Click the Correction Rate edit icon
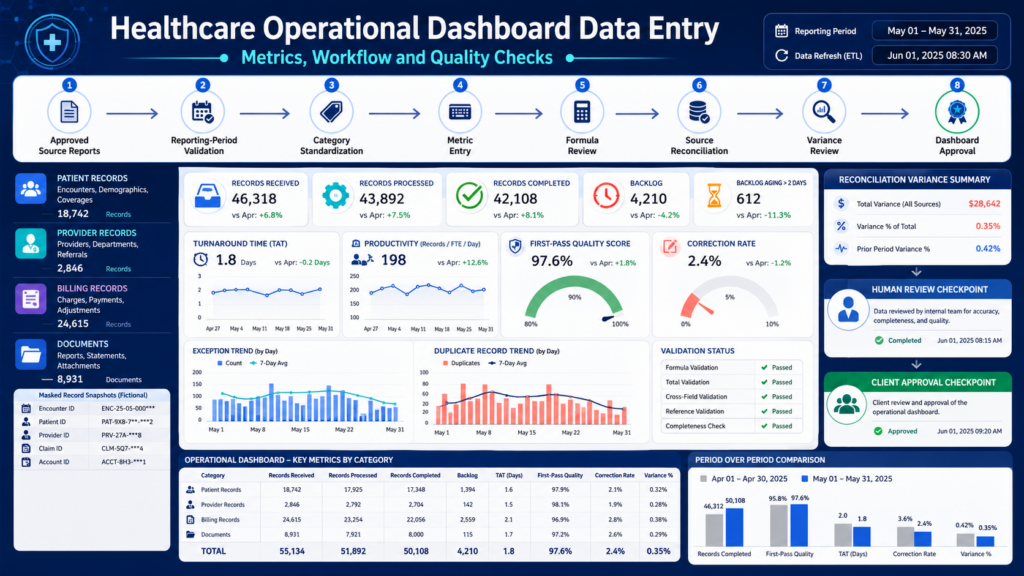The image size is (1024, 576). click(670, 246)
